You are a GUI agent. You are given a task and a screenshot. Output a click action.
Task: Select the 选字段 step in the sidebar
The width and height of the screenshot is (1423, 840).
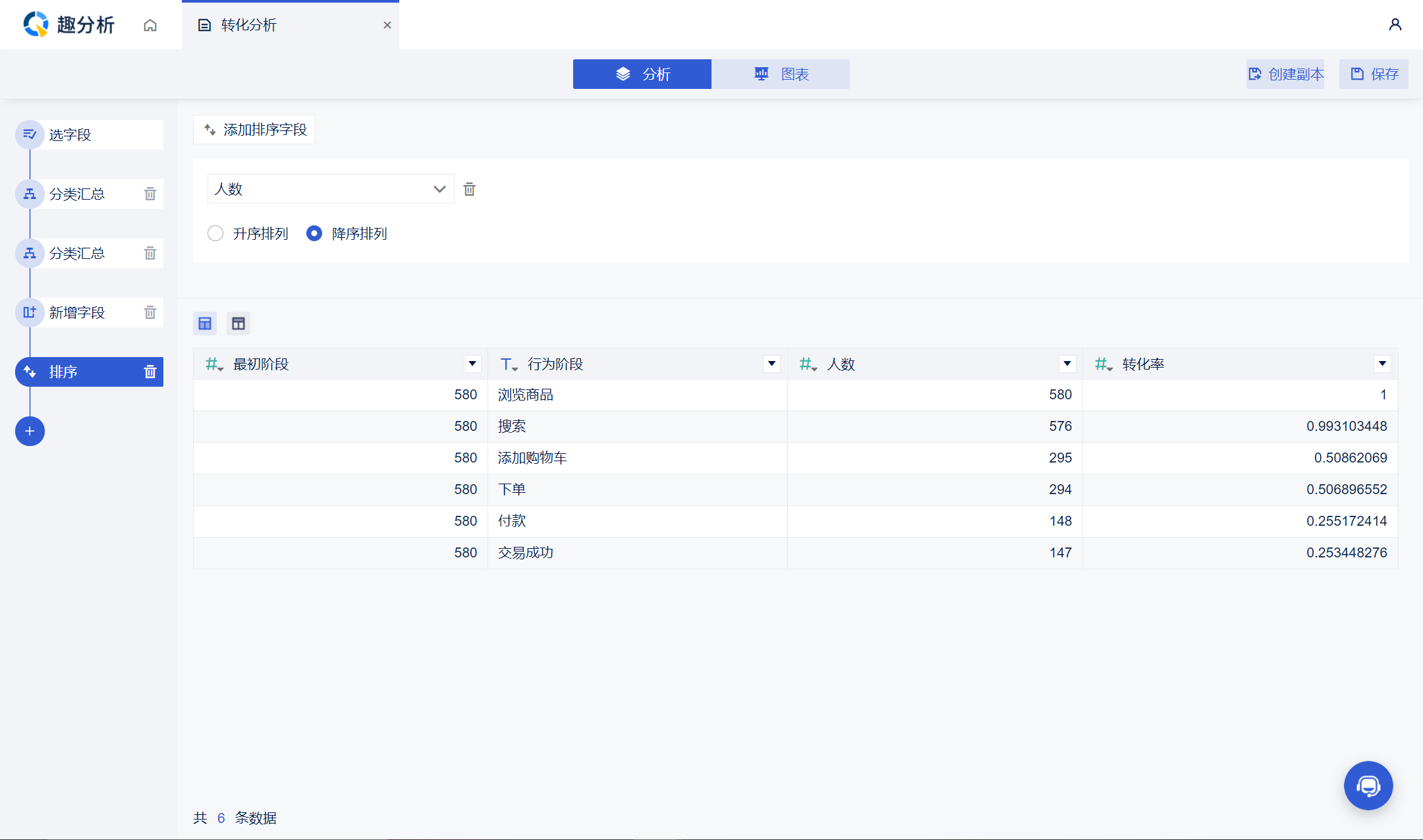coord(89,134)
